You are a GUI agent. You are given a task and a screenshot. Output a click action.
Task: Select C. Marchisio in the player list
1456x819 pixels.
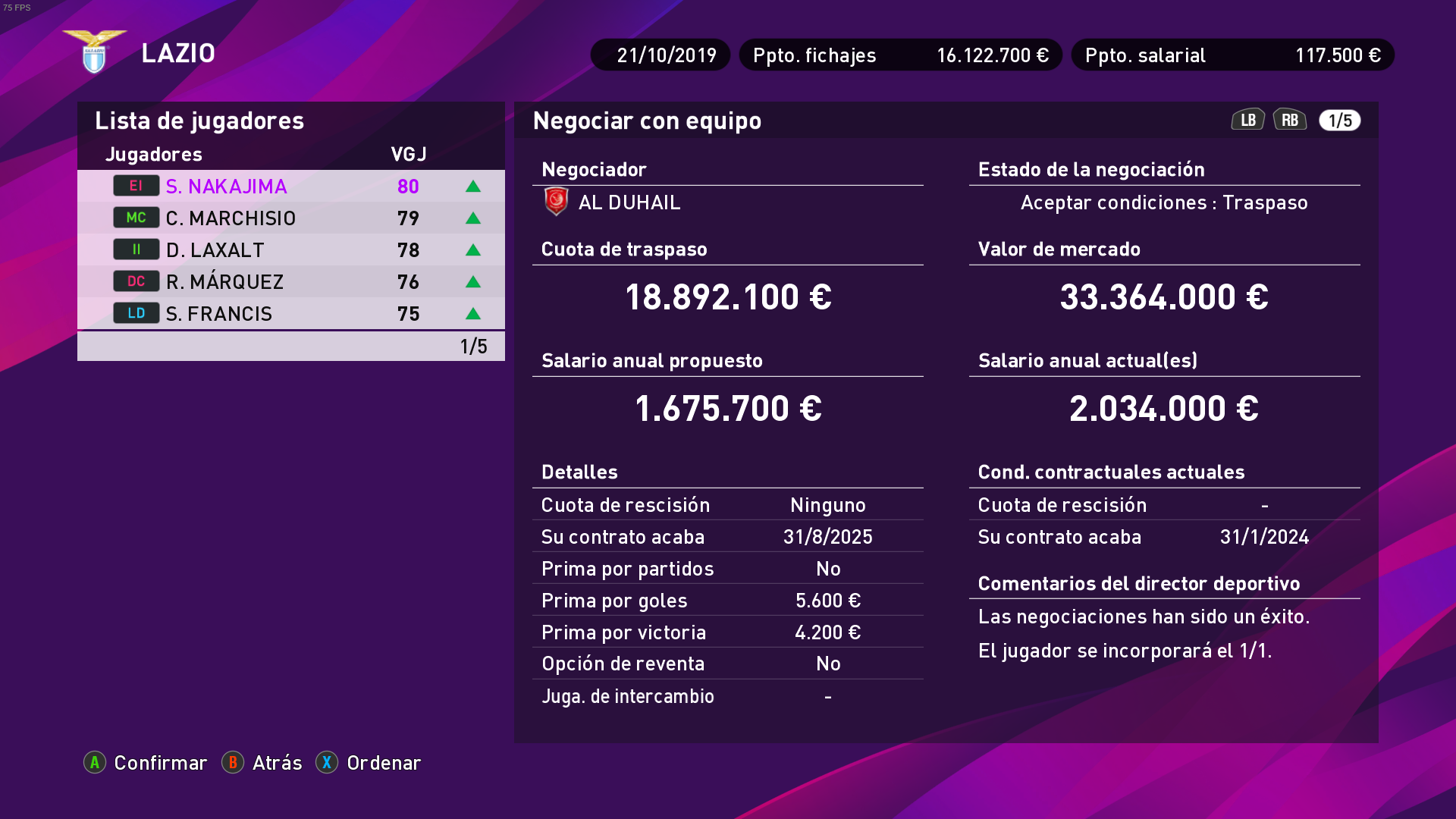(231, 218)
